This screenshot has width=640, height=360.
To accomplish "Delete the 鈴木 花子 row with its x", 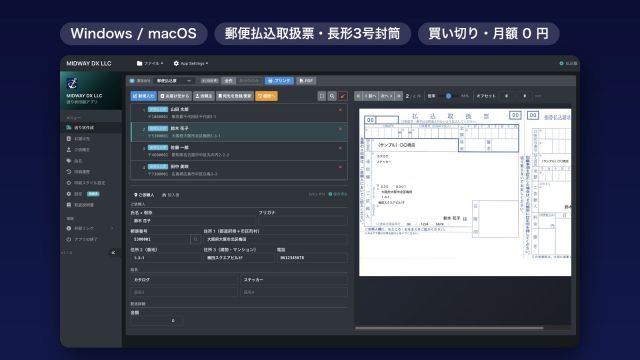I will 340,129.
